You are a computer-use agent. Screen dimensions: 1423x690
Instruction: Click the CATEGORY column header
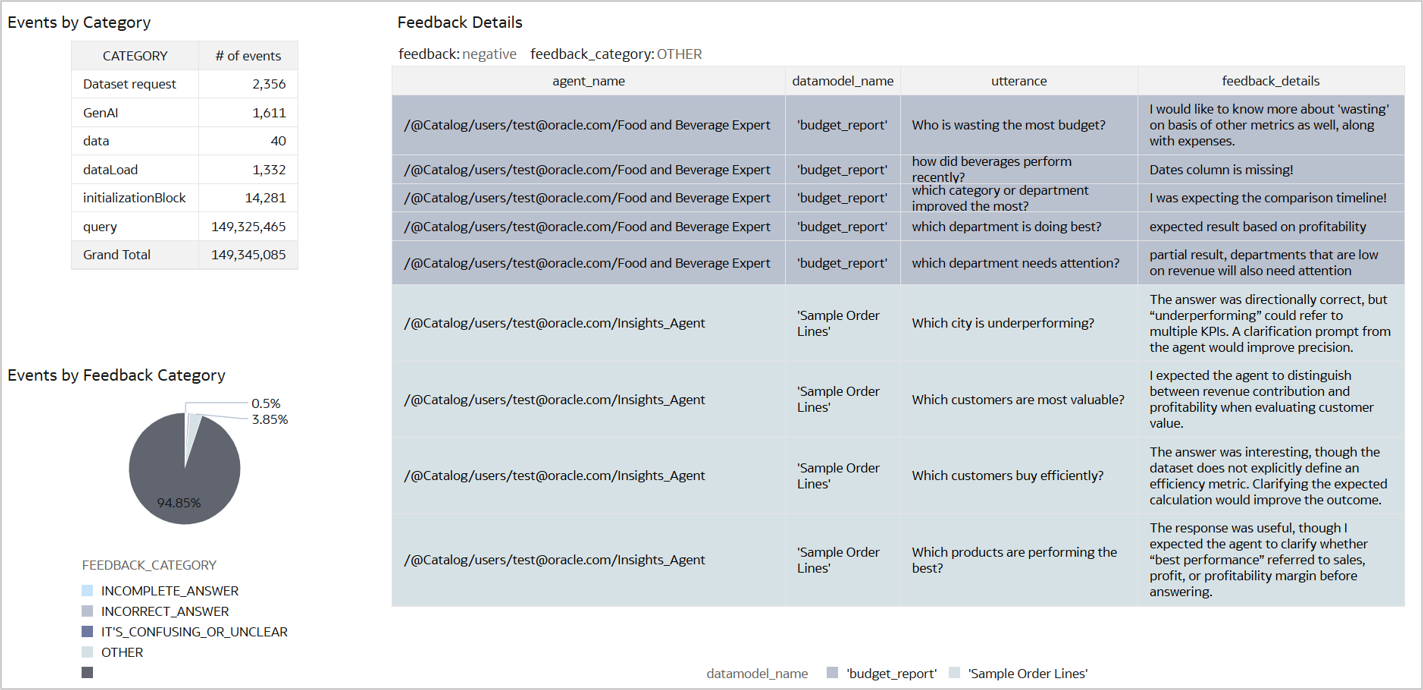click(x=135, y=56)
